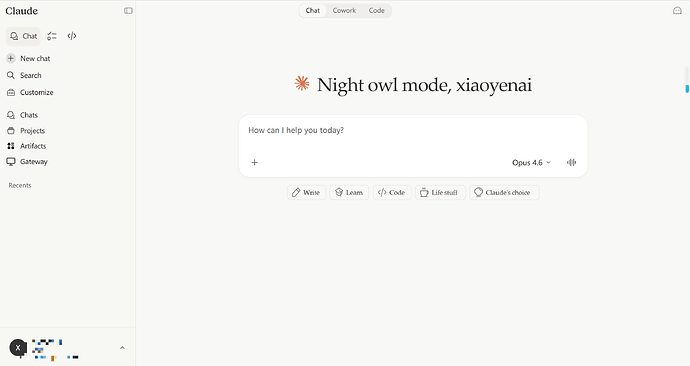
Task: Open the Code brackets icon in sidebar
Action: pyautogui.click(x=72, y=36)
